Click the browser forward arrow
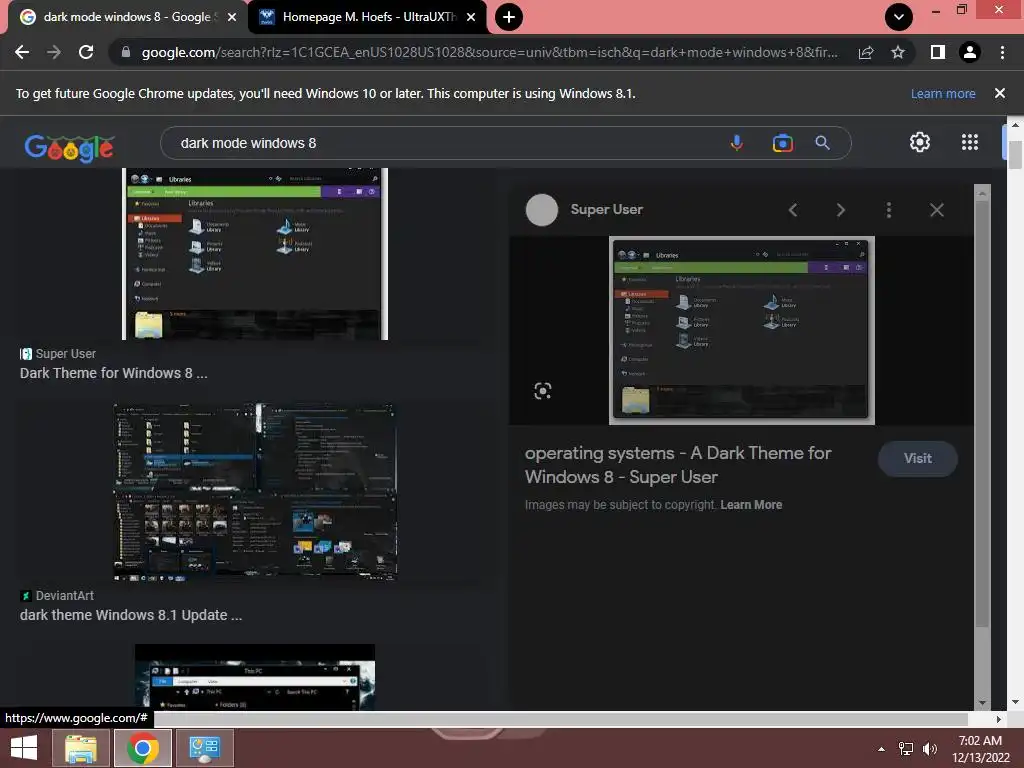This screenshot has width=1024, height=768. pyautogui.click(x=54, y=52)
